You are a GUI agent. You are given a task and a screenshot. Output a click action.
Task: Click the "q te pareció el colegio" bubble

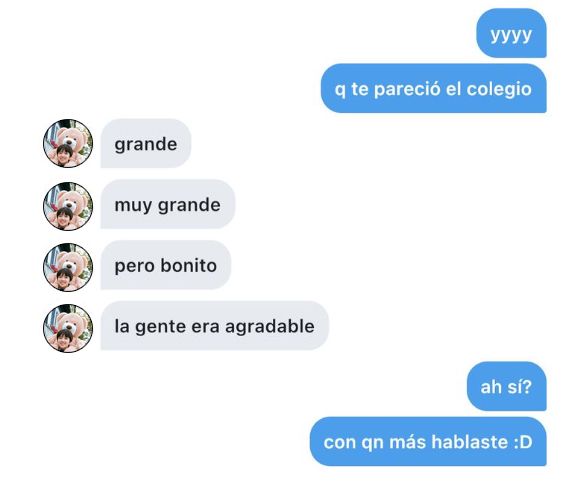pyautogui.click(x=434, y=88)
